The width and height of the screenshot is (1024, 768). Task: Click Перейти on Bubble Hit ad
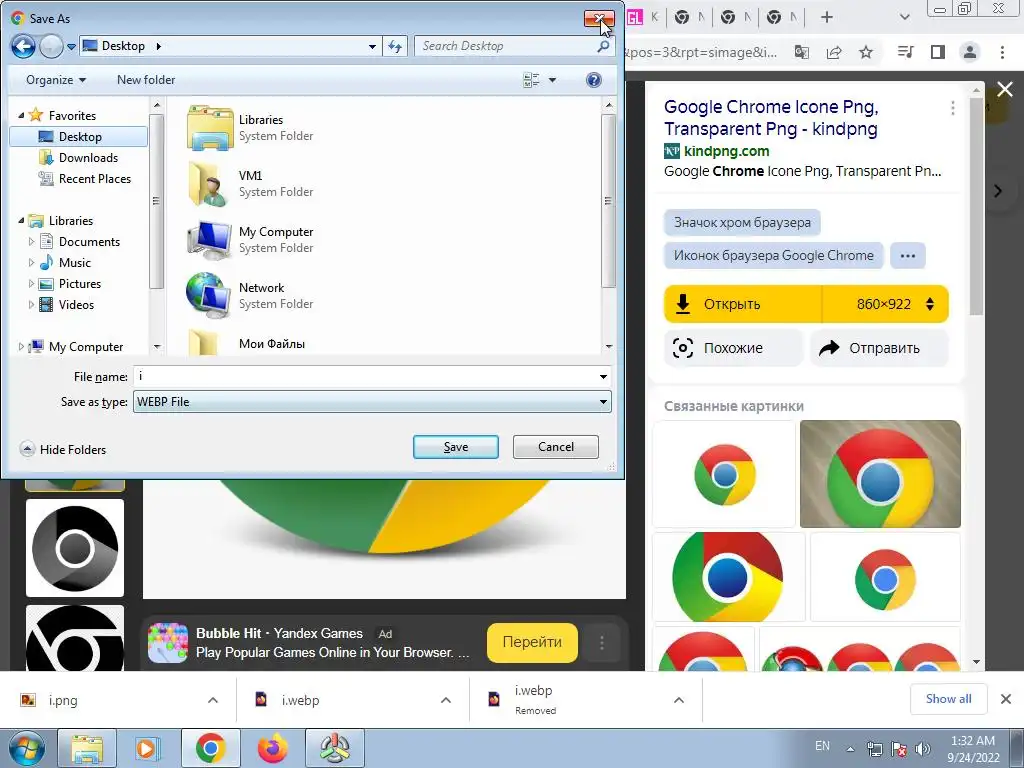coord(532,642)
